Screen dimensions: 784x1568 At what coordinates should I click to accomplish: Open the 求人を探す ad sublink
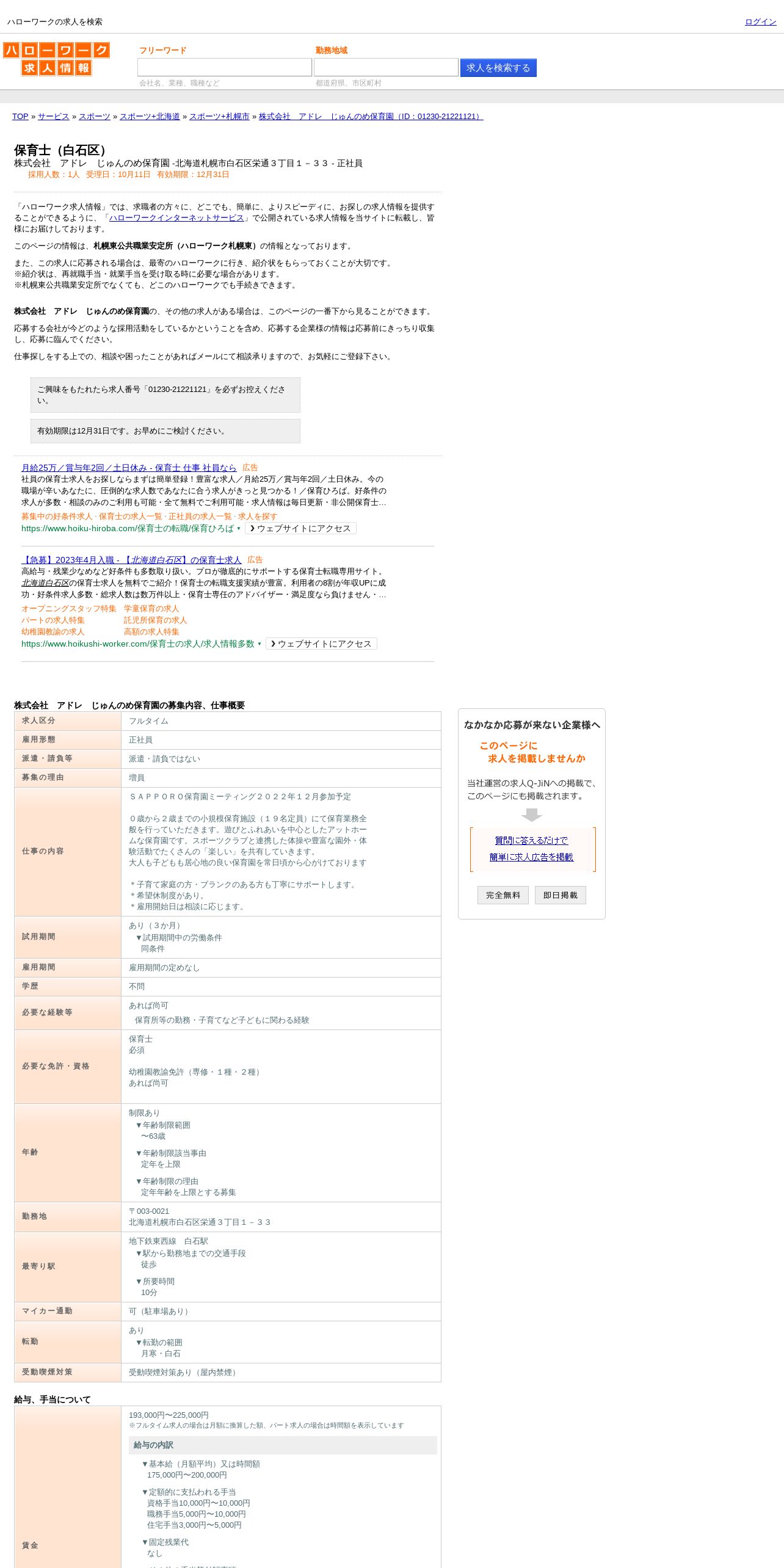click(x=258, y=517)
